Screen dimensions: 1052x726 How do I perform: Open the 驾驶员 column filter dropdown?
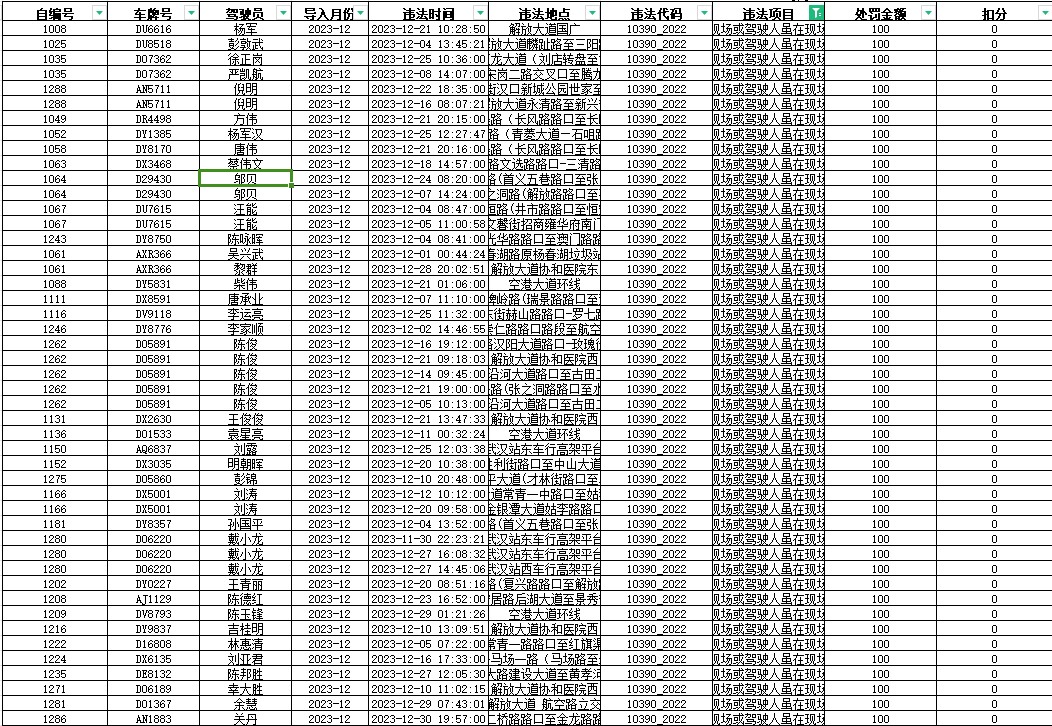pos(283,13)
